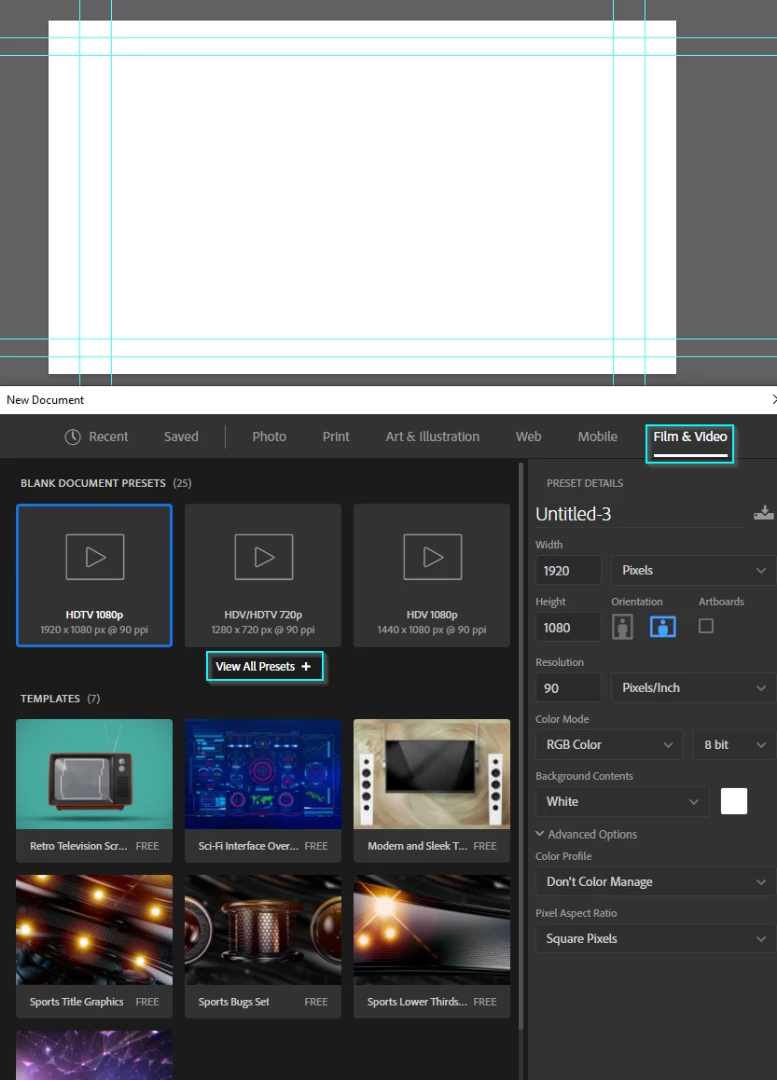Click the Color Profile label
This screenshot has width=777, height=1080.
pos(563,855)
